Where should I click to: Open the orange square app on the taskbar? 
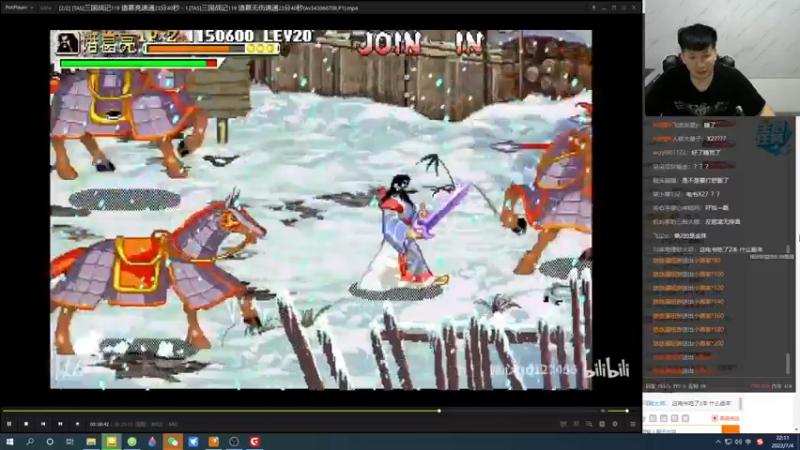214,442
